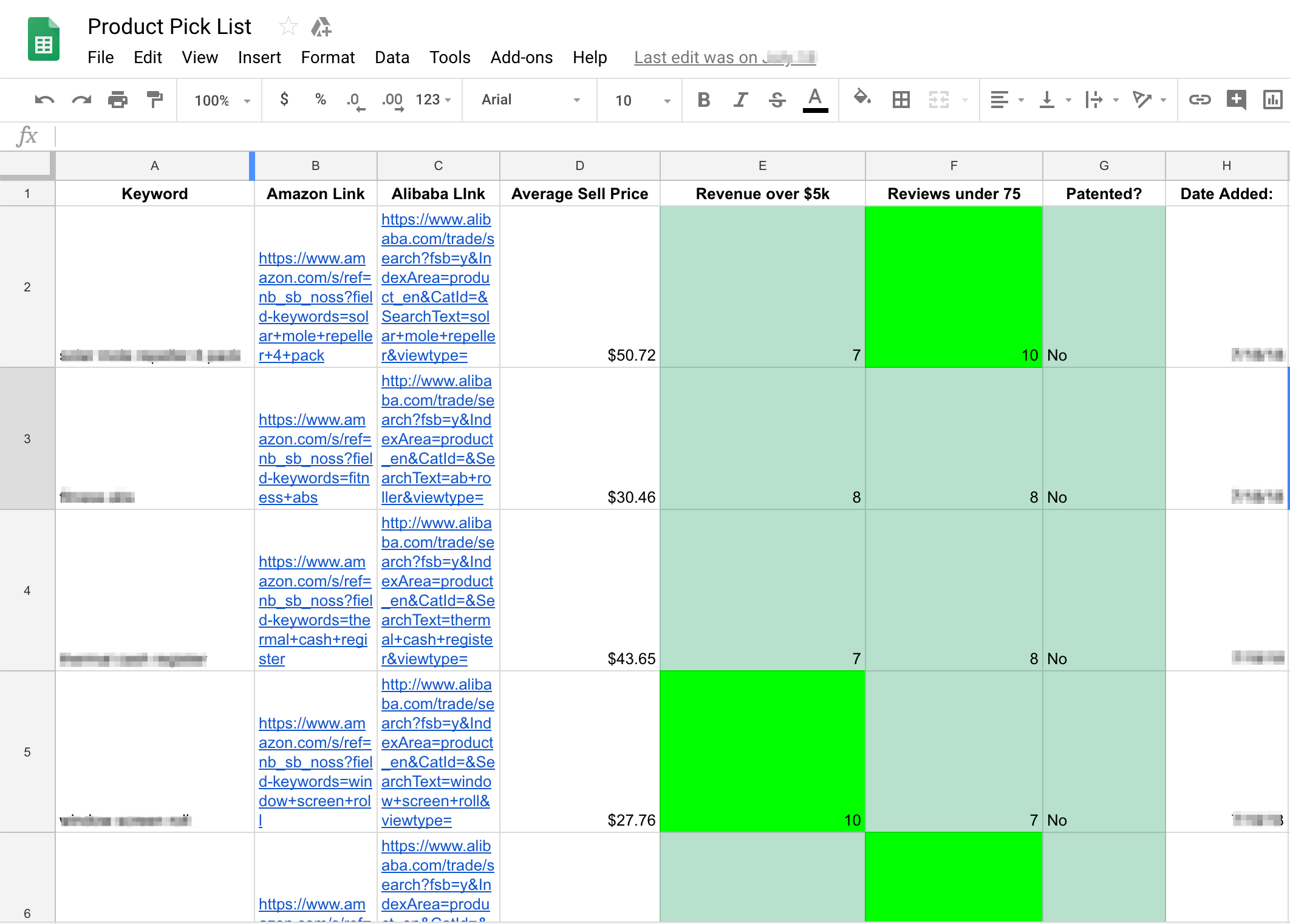Screen dimensions: 1290x924
Task: Open the text color picker
Action: (815, 100)
